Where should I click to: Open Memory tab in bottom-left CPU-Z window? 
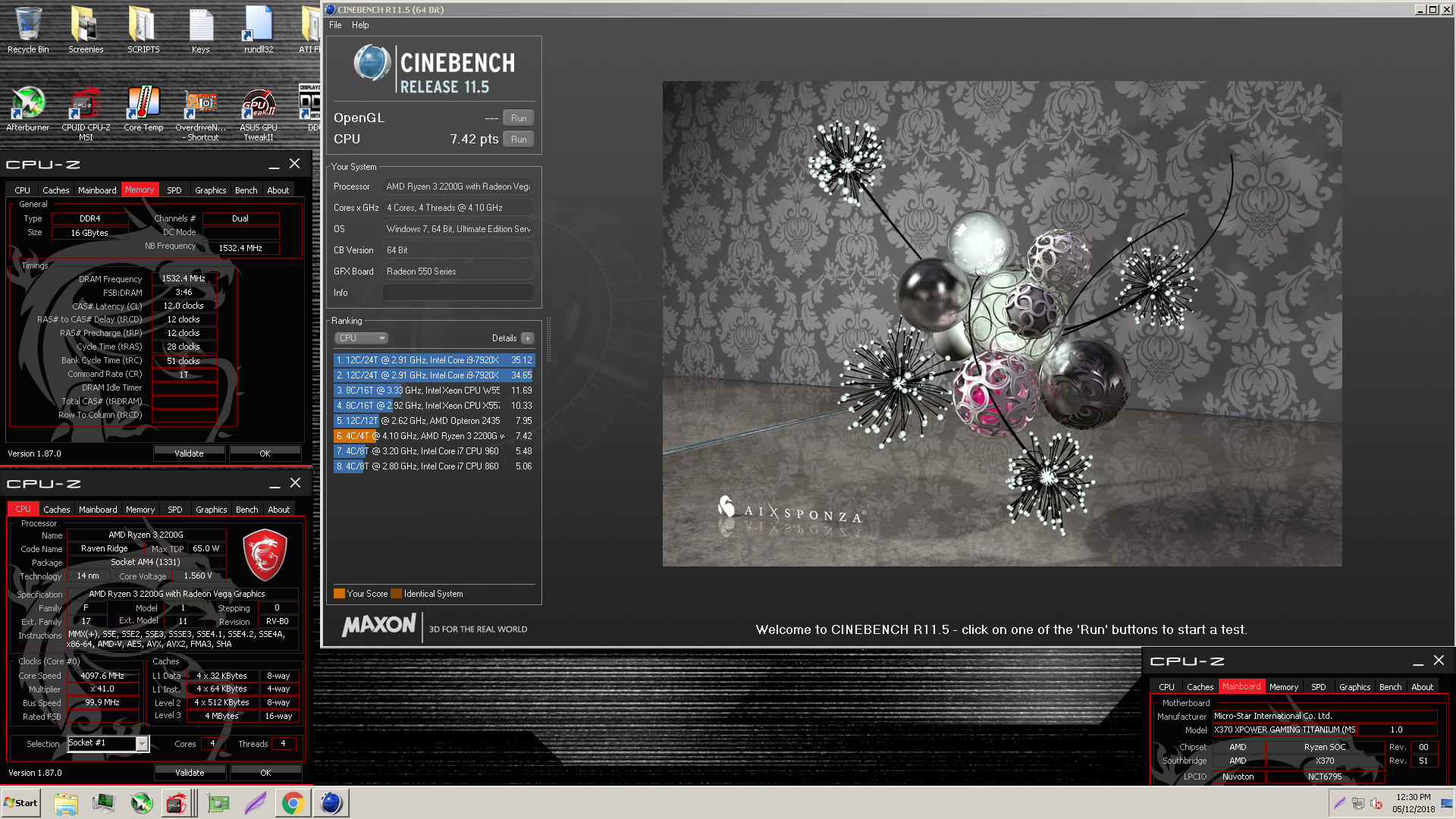140,510
